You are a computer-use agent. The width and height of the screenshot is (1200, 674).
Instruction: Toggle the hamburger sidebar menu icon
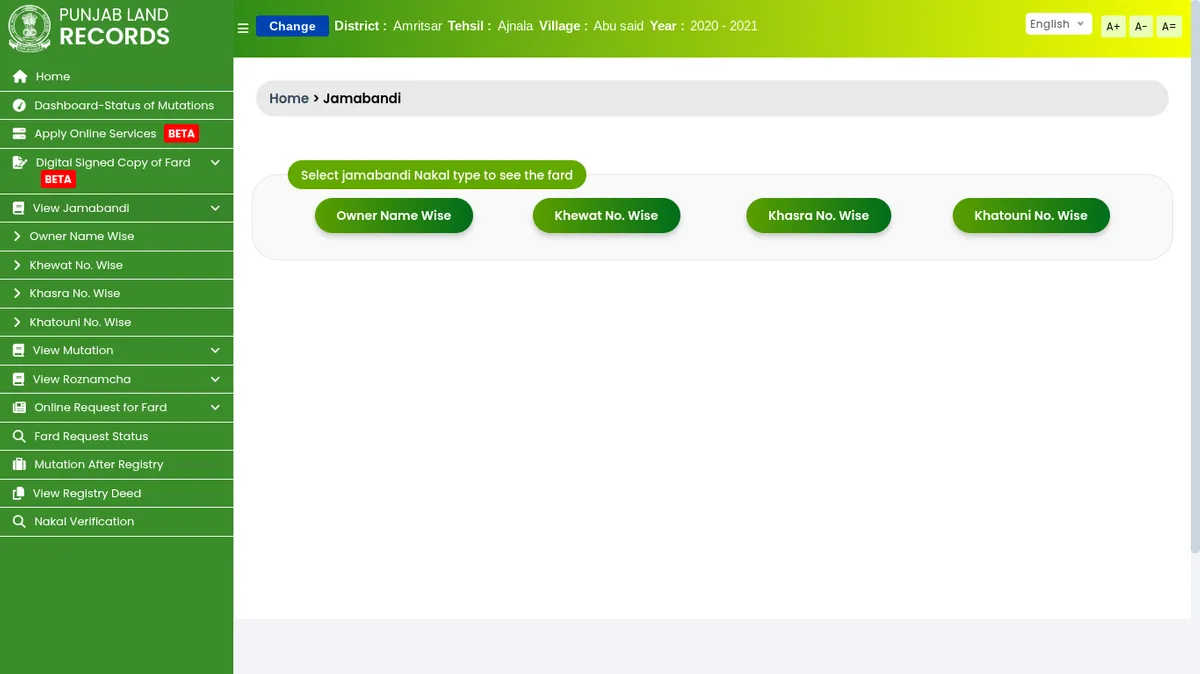pos(243,28)
